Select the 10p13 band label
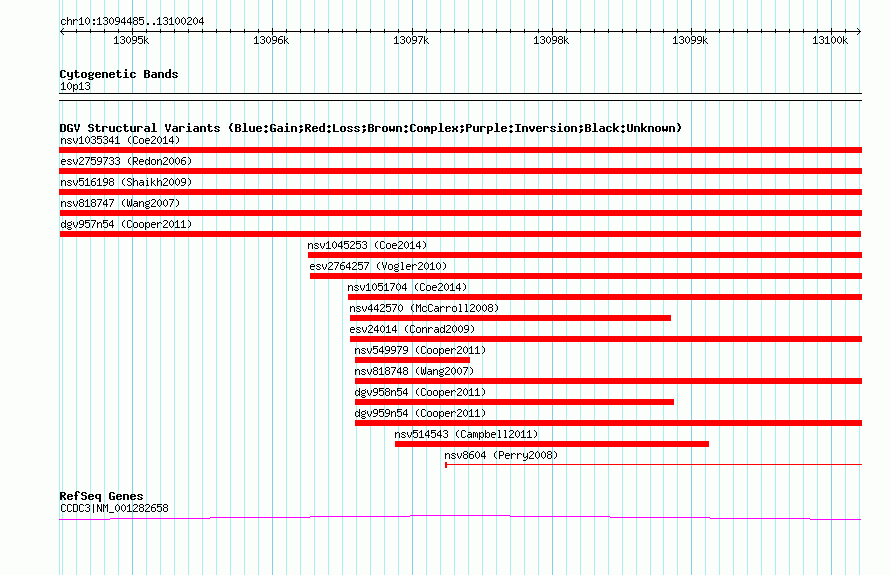Image resolution: width=890 pixels, height=575 pixels. point(75,86)
